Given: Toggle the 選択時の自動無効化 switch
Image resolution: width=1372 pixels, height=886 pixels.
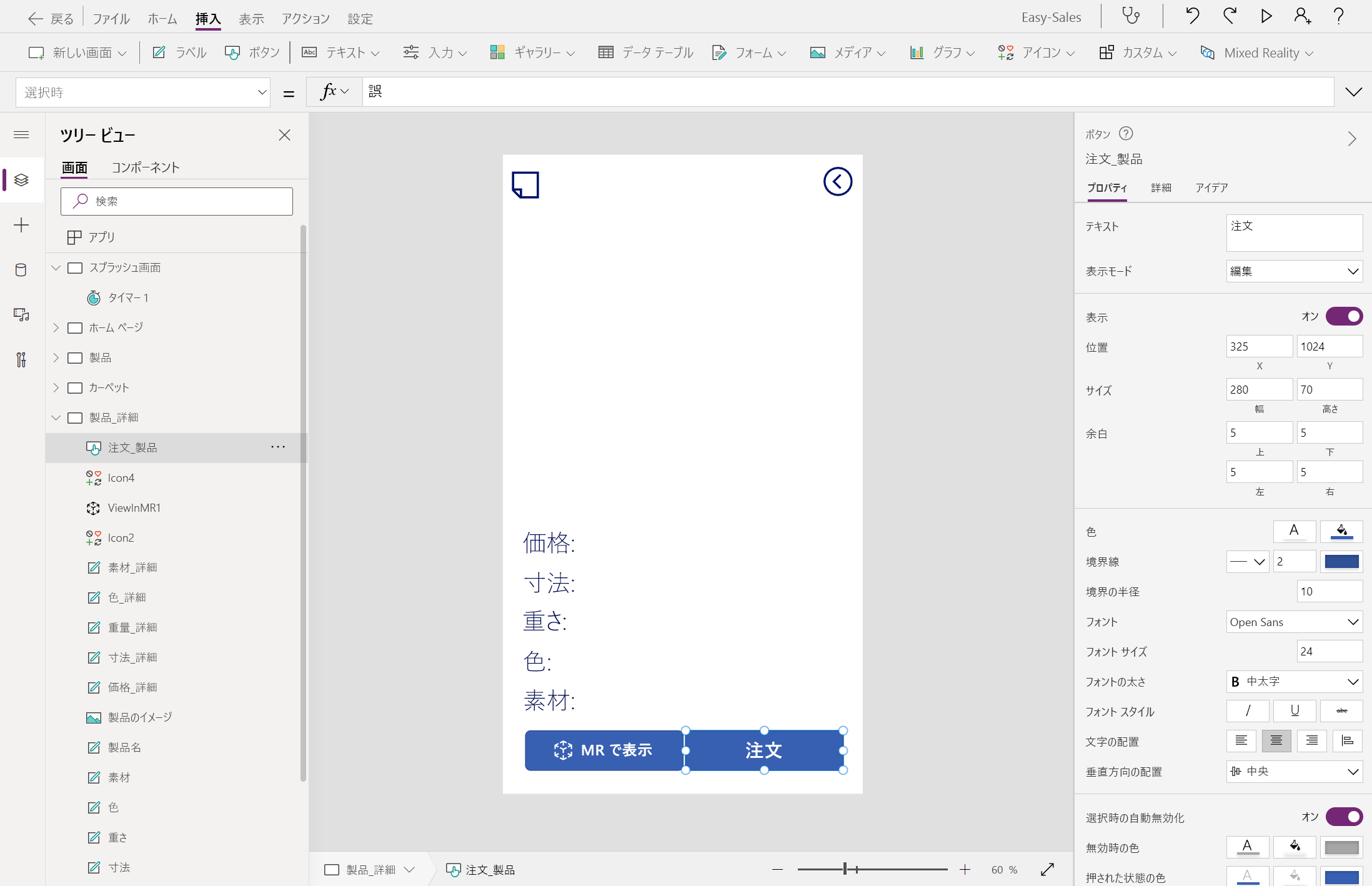Looking at the screenshot, I should pos(1344,817).
